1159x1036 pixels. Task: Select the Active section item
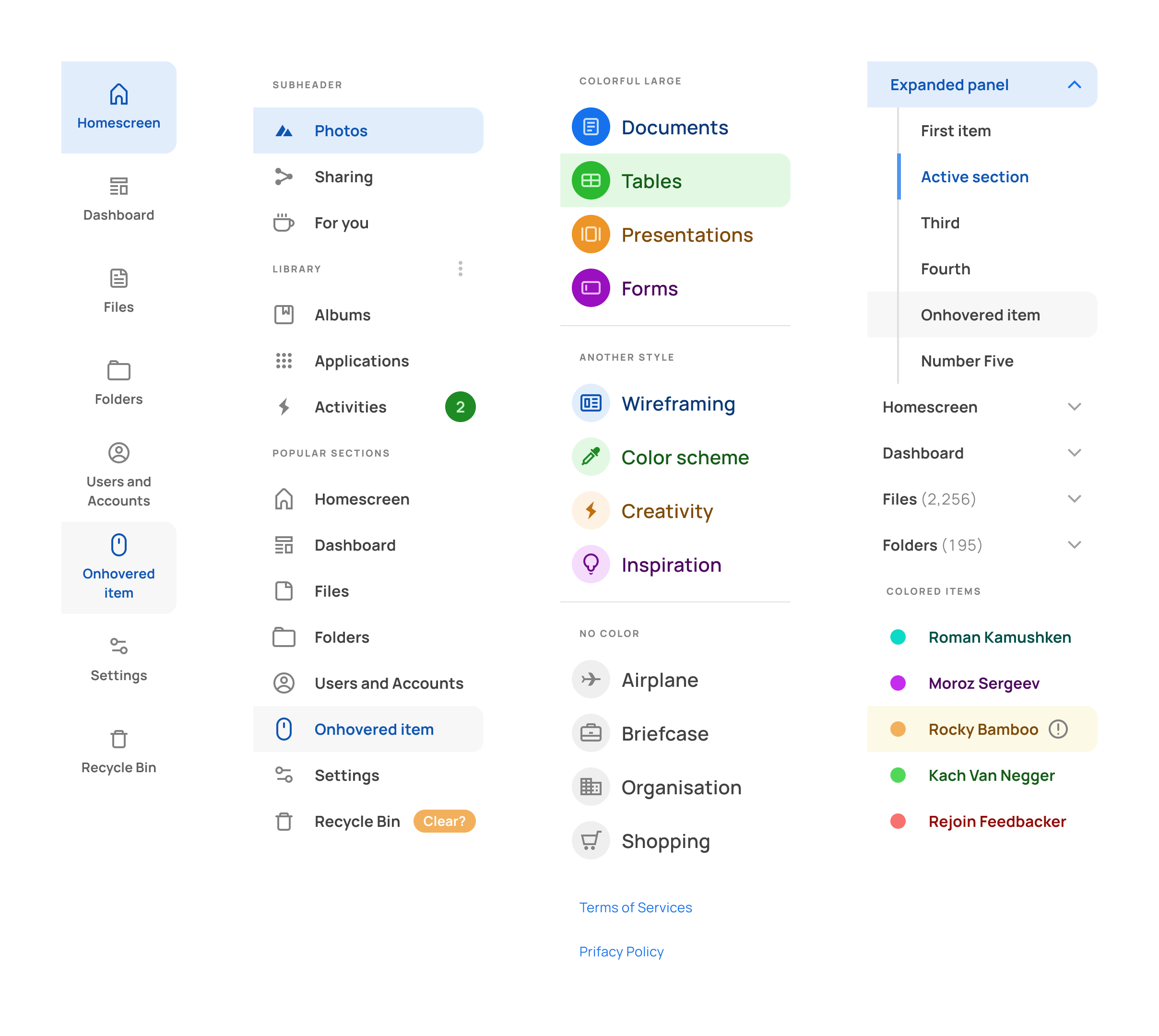pyautogui.click(x=975, y=177)
